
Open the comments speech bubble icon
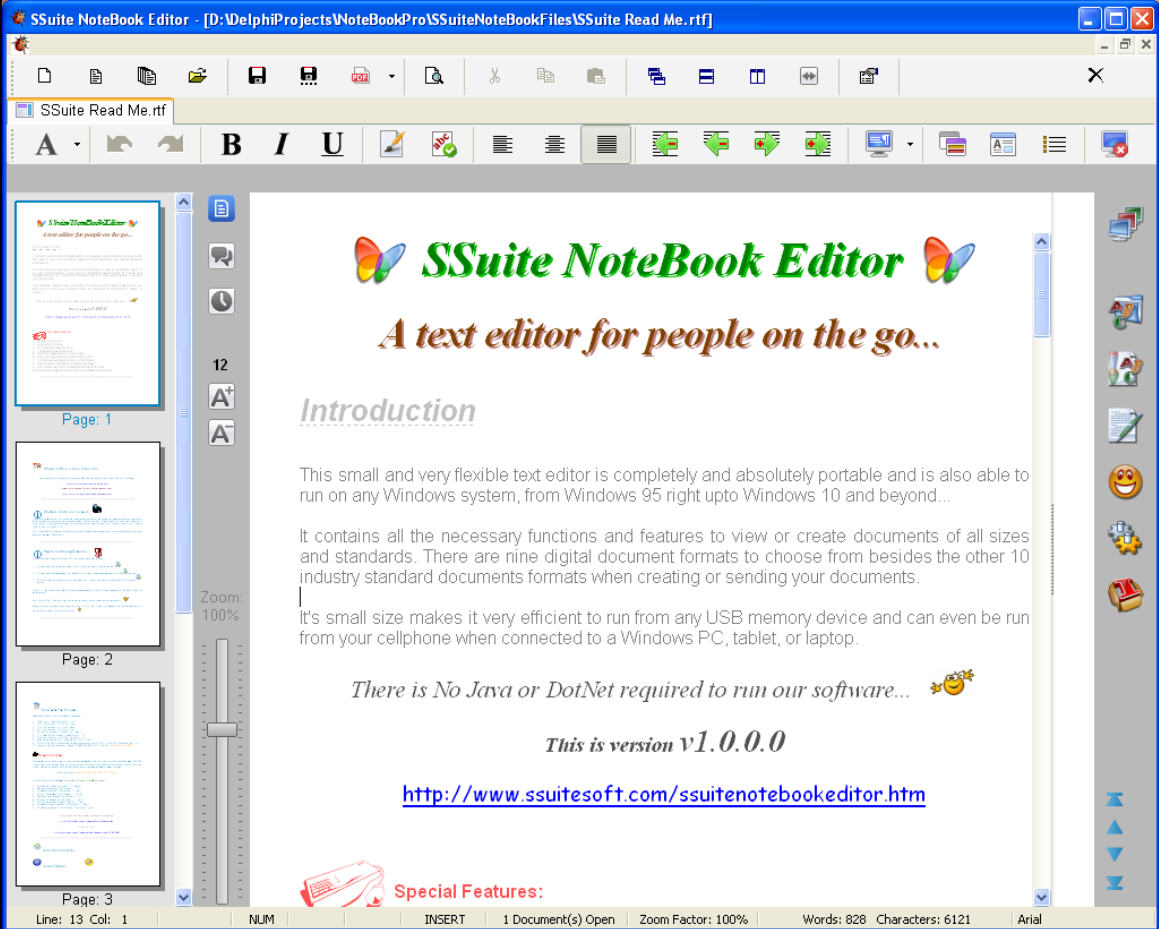pyautogui.click(x=221, y=256)
